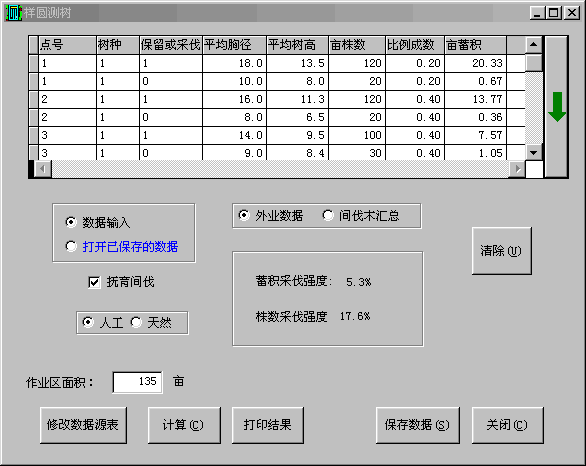Click the table scroll down arrow
Image resolution: width=586 pixels, height=466 pixels.
pos(534,152)
